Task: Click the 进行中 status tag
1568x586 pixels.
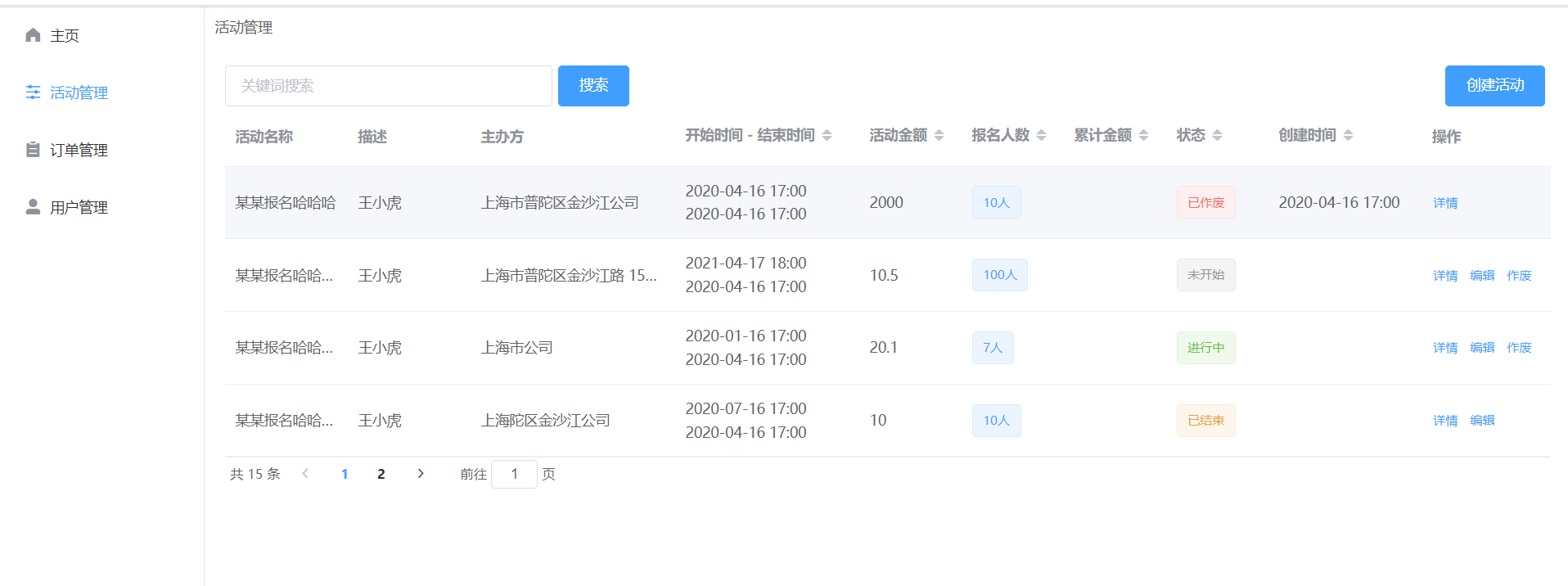Action: [x=1206, y=348]
